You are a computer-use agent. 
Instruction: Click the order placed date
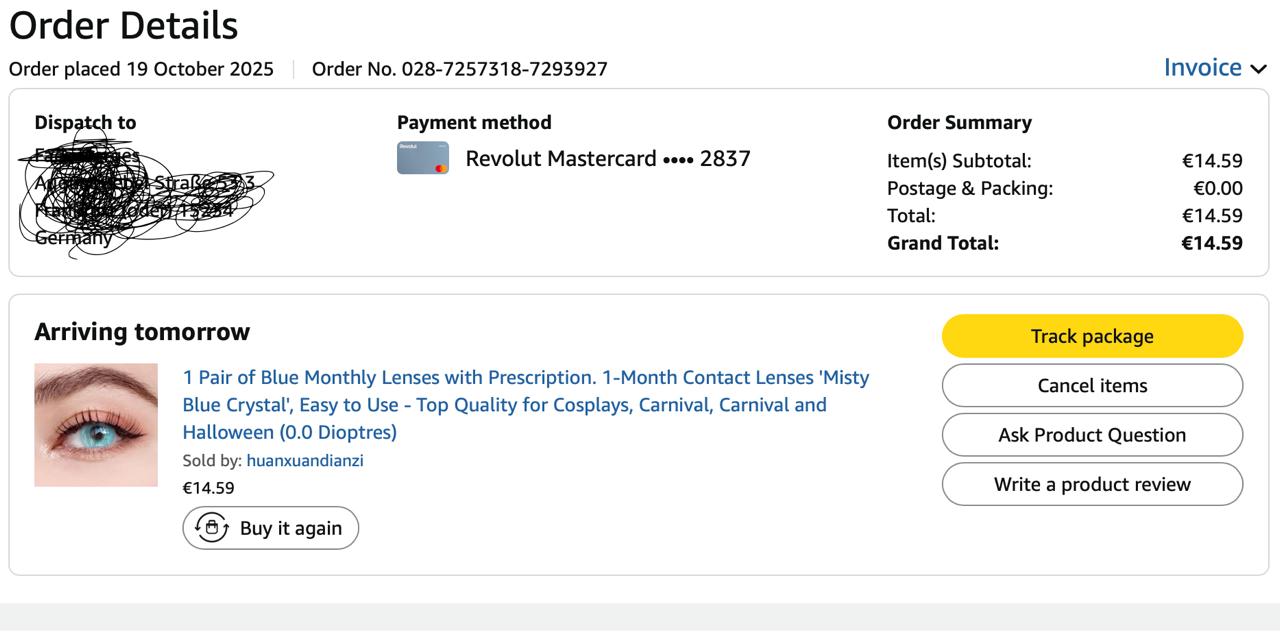click(x=141, y=69)
